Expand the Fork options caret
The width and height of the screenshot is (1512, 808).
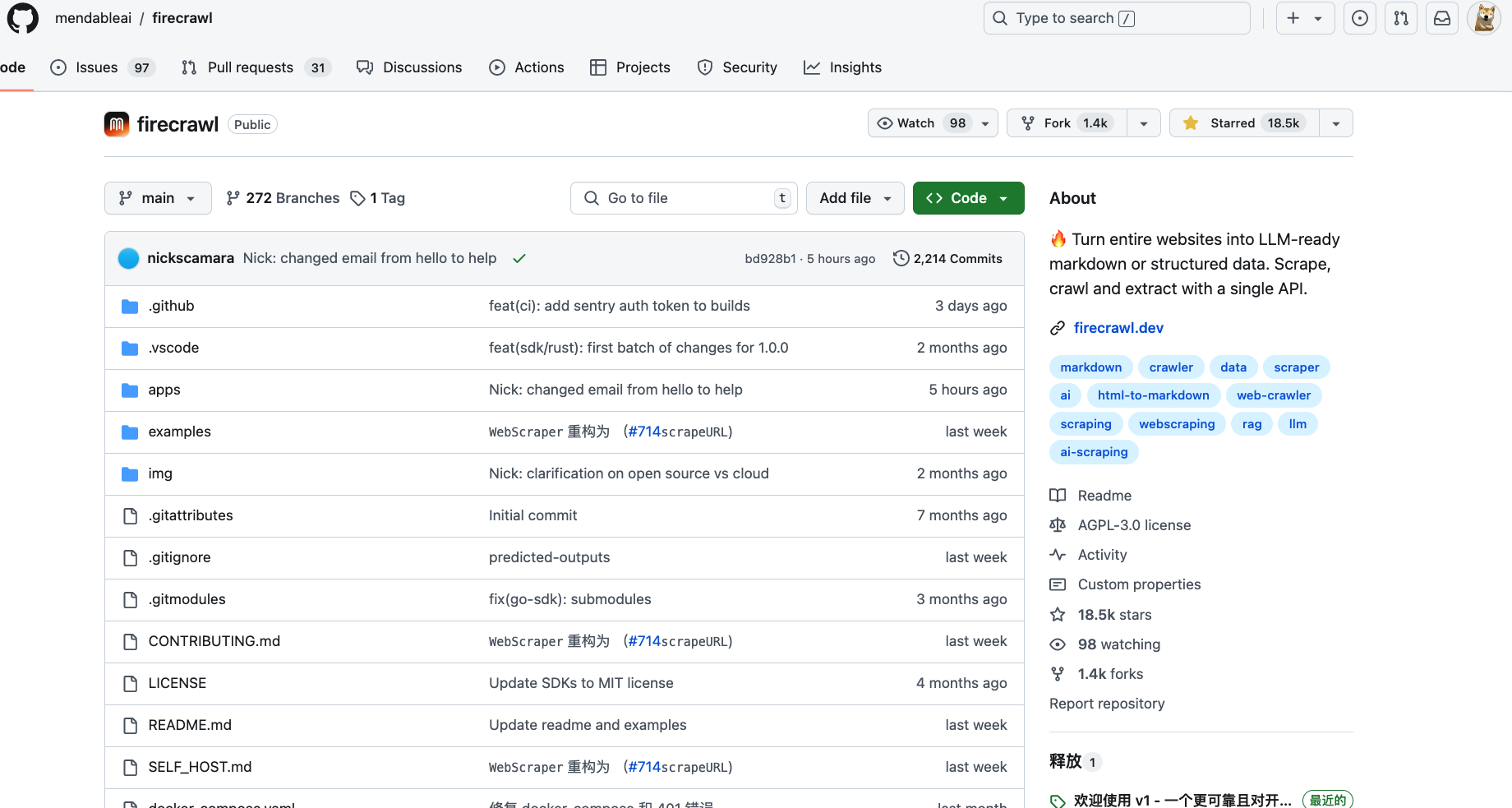[x=1144, y=123]
